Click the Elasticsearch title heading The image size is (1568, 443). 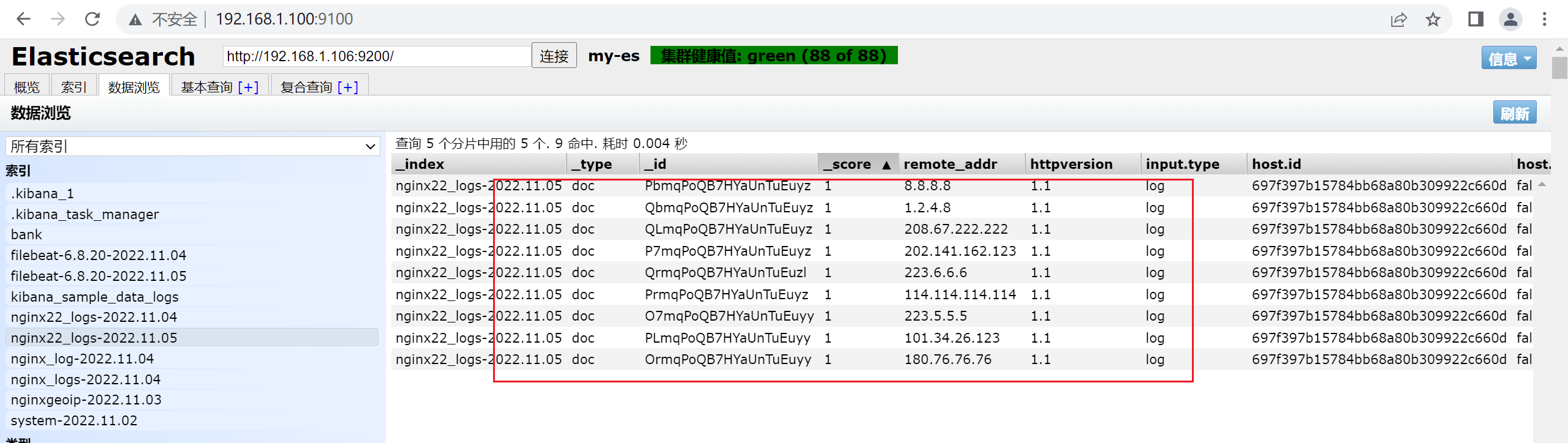pyautogui.click(x=103, y=56)
